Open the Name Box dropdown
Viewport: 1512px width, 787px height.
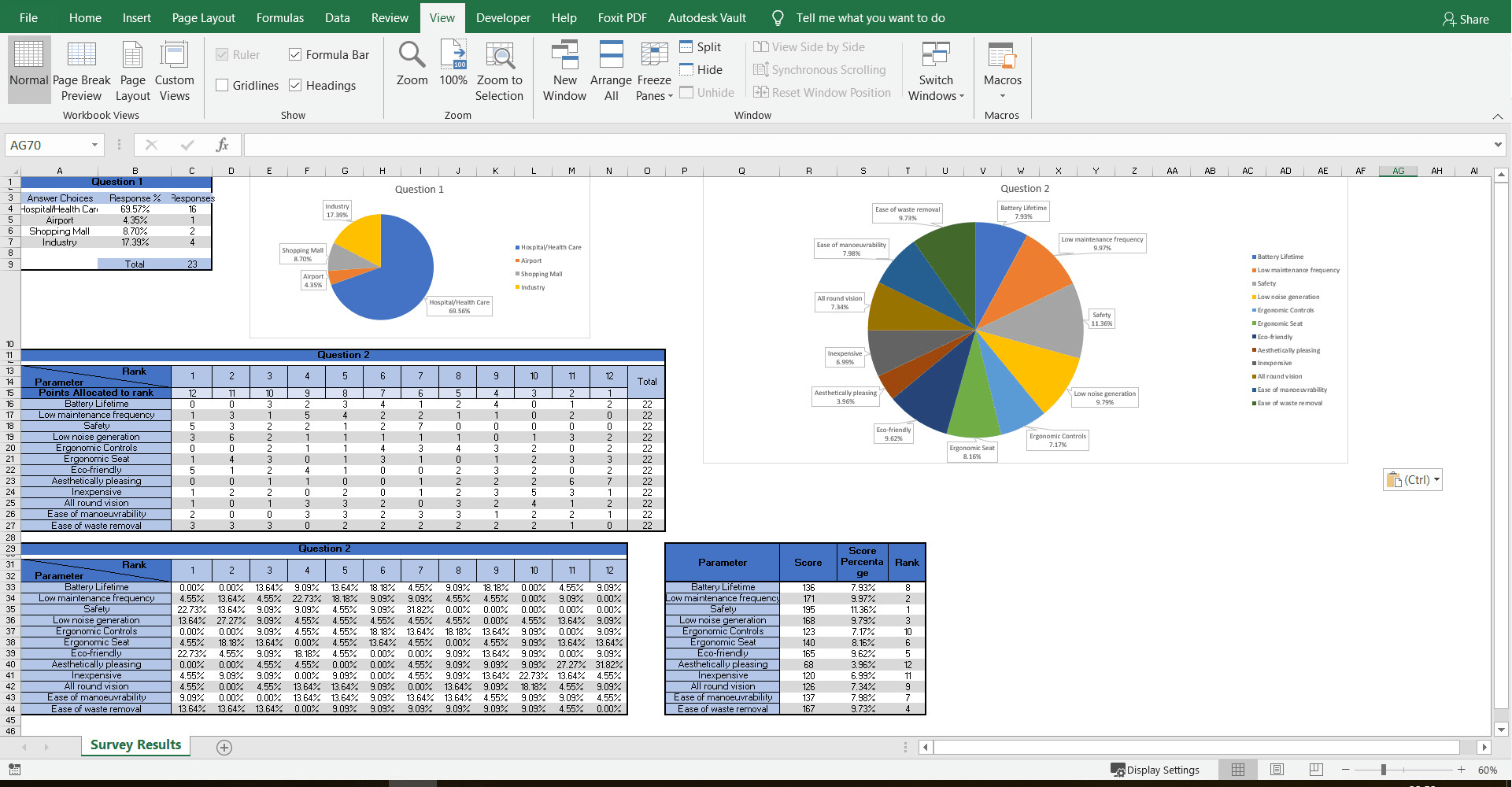click(94, 145)
